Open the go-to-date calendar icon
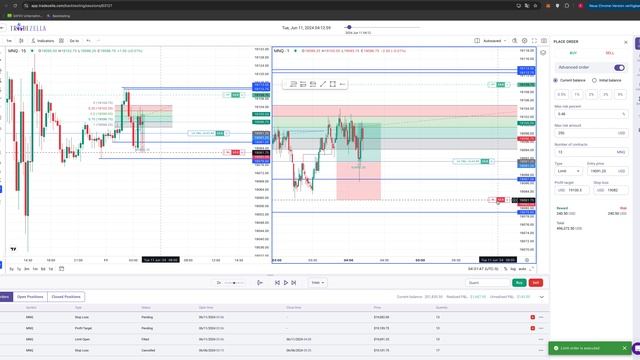The width and height of the screenshot is (640, 360). click(62, 269)
